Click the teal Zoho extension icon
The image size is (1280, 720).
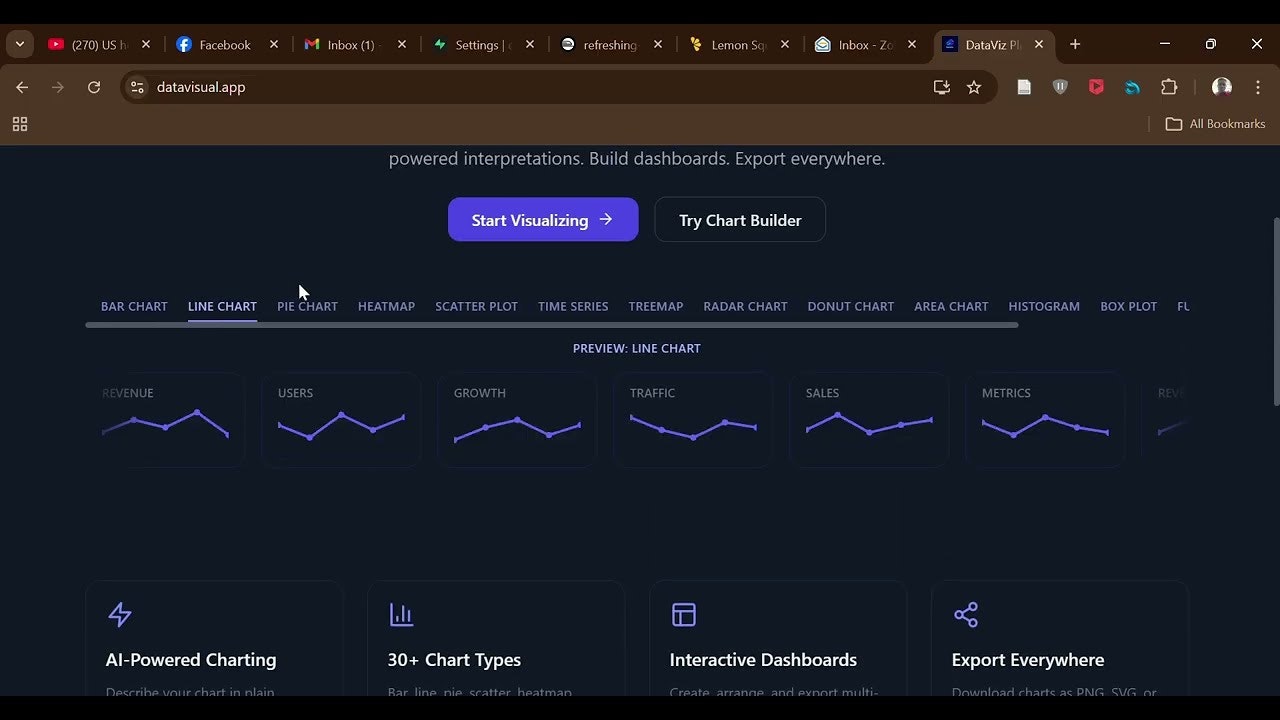click(x=1132, y=87)
